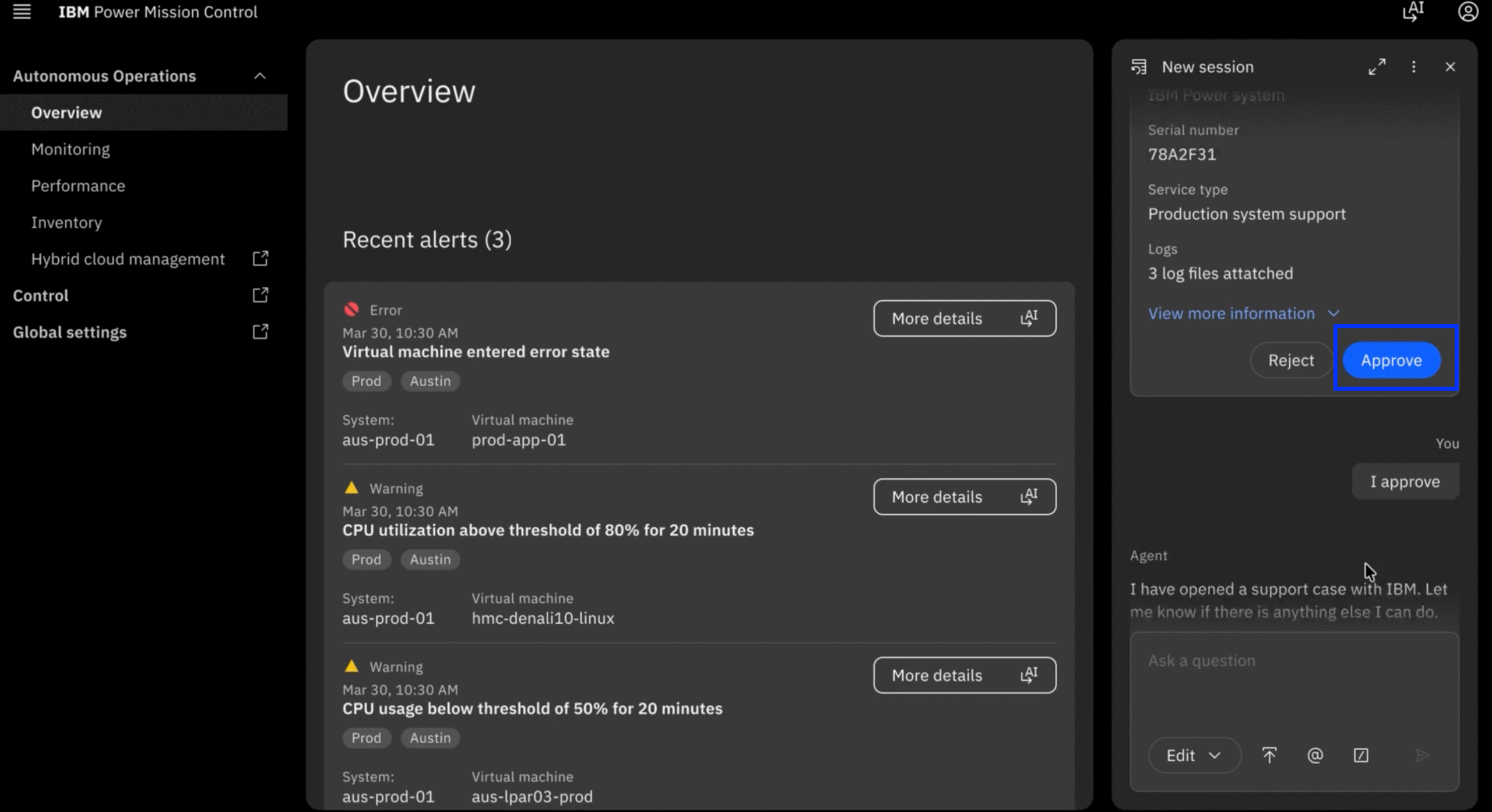Screen dimensions: 1492x812
Task: Open the hamburger navigation menu
Action: (22, 12)
